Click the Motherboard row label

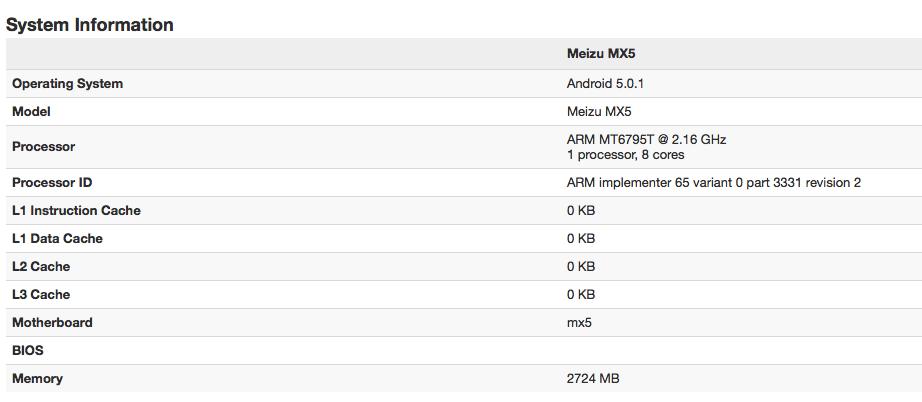52,323
